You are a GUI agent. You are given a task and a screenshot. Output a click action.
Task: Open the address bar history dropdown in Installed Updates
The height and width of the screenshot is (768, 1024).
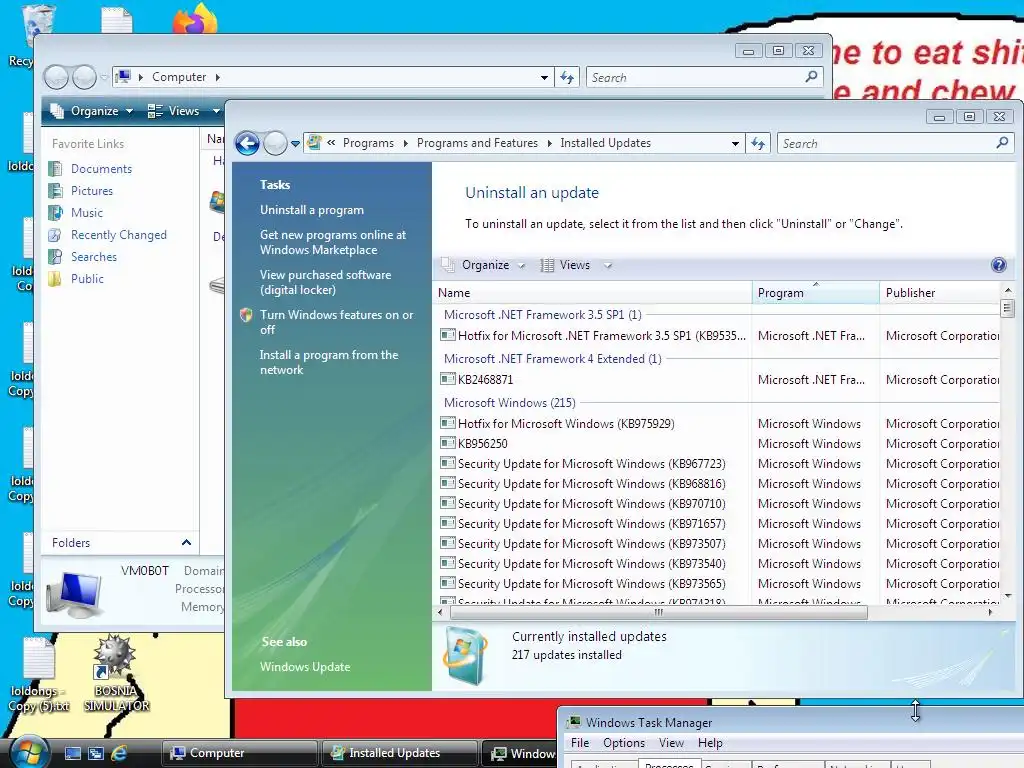pos(735,143)
